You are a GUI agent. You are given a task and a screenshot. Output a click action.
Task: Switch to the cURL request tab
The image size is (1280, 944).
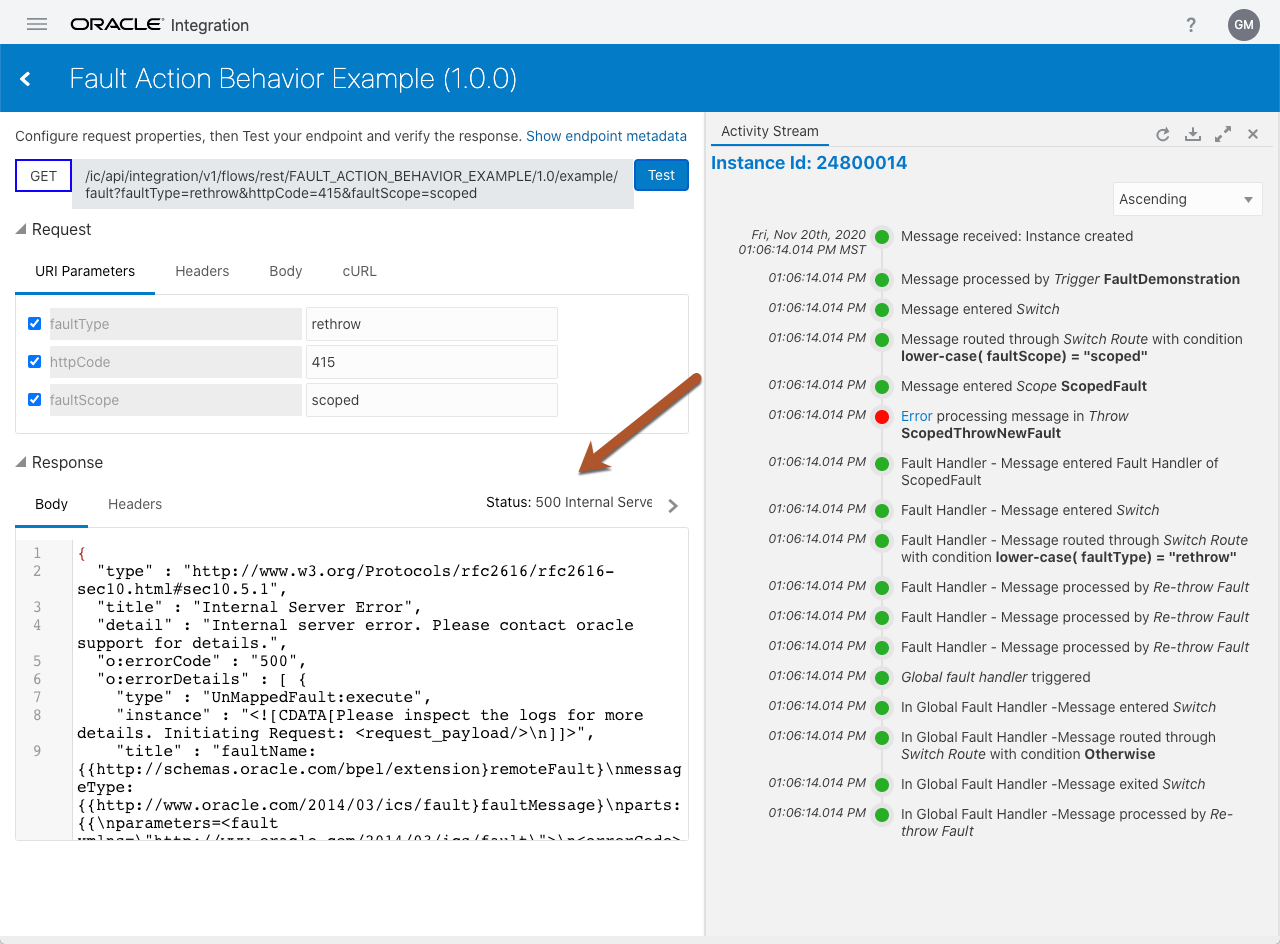359,271
